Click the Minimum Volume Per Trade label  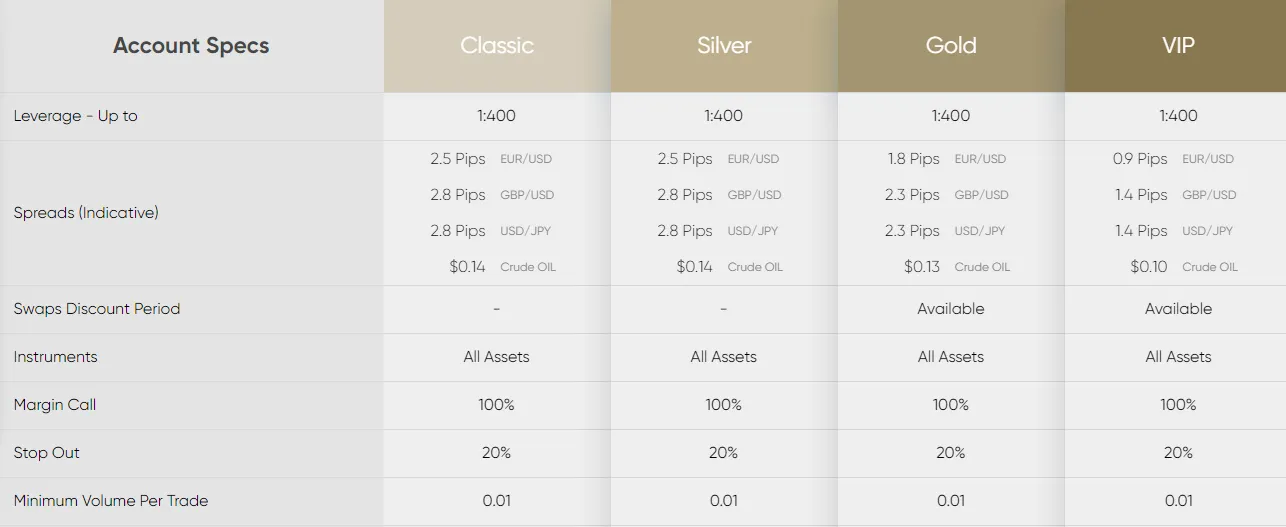click(x=111, y=501)
